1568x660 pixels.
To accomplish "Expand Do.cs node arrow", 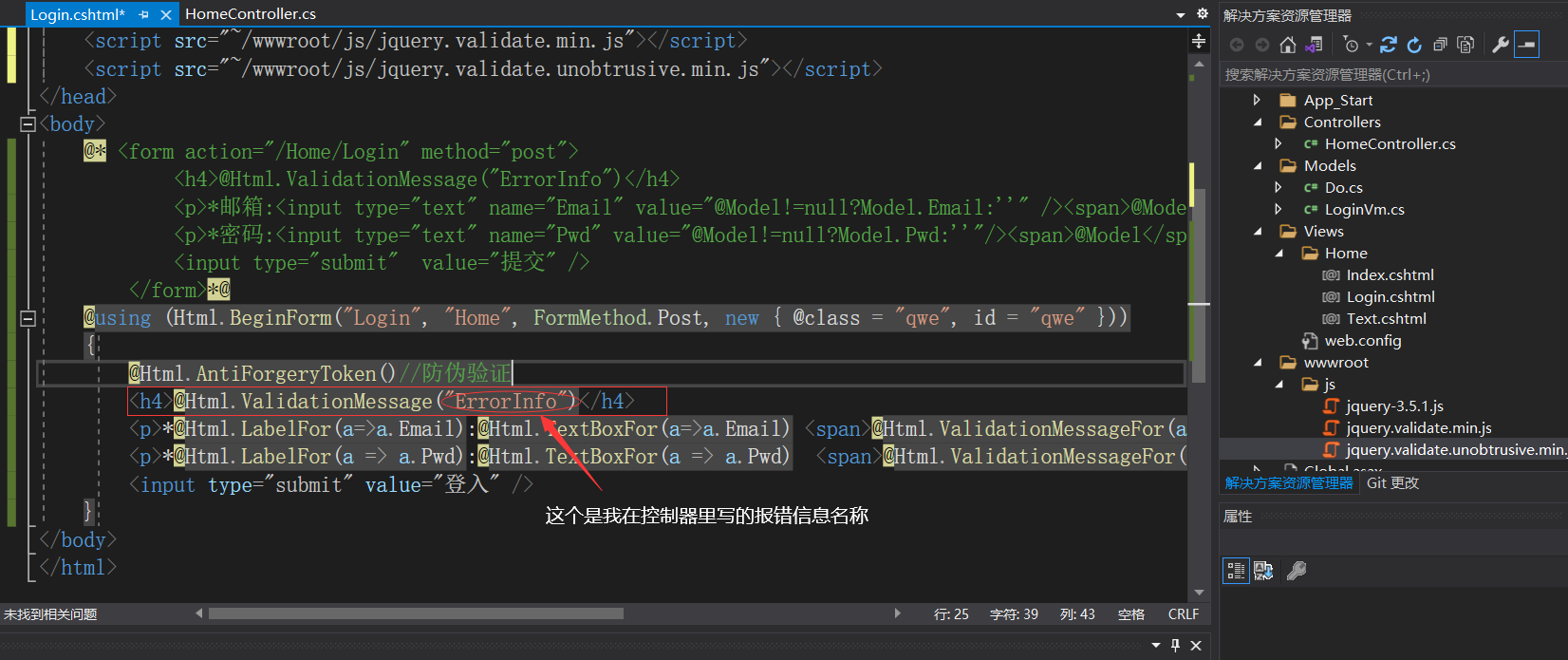I will click(1279, 187).
